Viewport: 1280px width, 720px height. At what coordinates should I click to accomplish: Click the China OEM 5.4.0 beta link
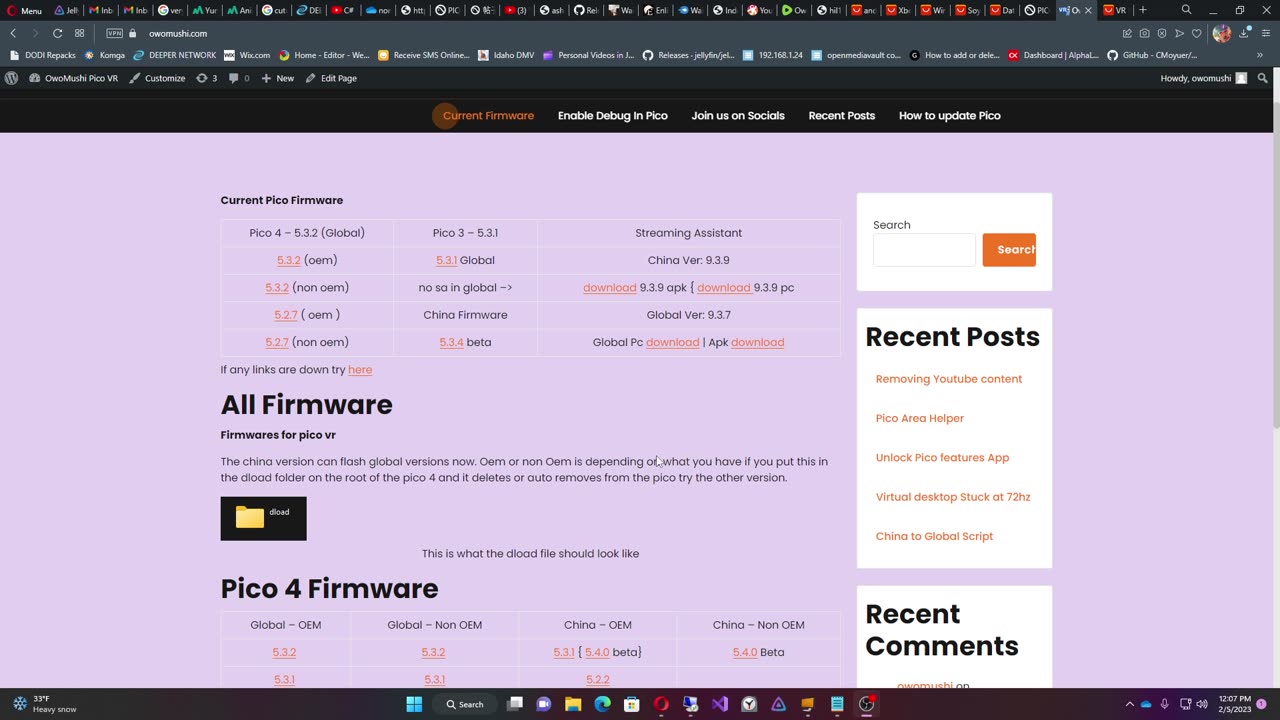pyautogui.click(x=597, y=652)
